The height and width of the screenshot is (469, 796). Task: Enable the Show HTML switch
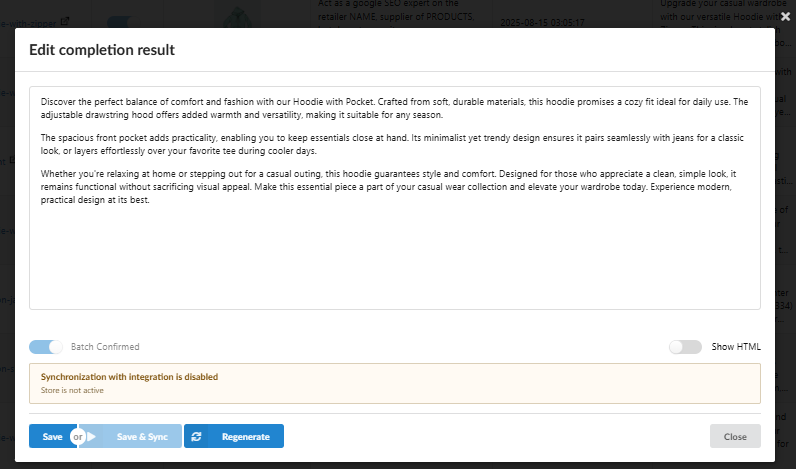pos(685,347)
